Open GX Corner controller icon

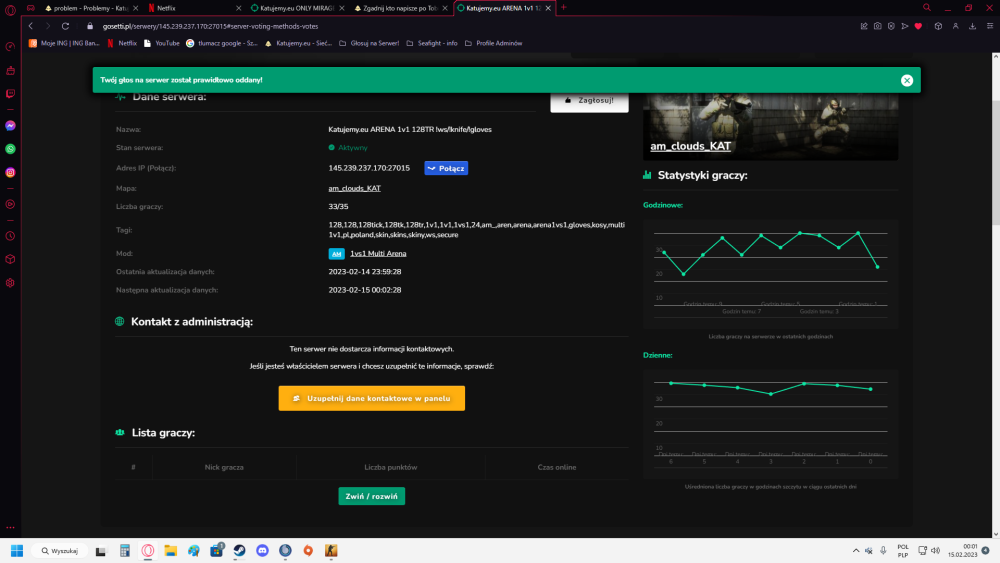pyautogui.click(x=31, y=8)
